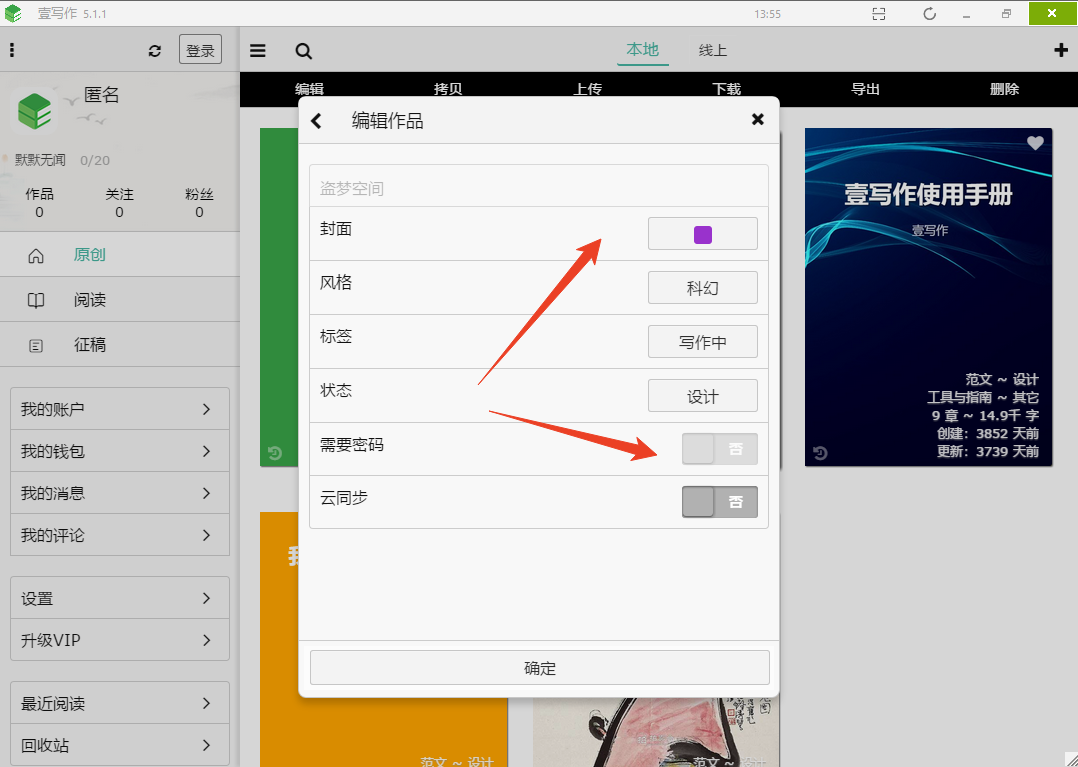Click the 粉丝 count in profile
This screenshot has height=767, width=1078.
(199, 203)
